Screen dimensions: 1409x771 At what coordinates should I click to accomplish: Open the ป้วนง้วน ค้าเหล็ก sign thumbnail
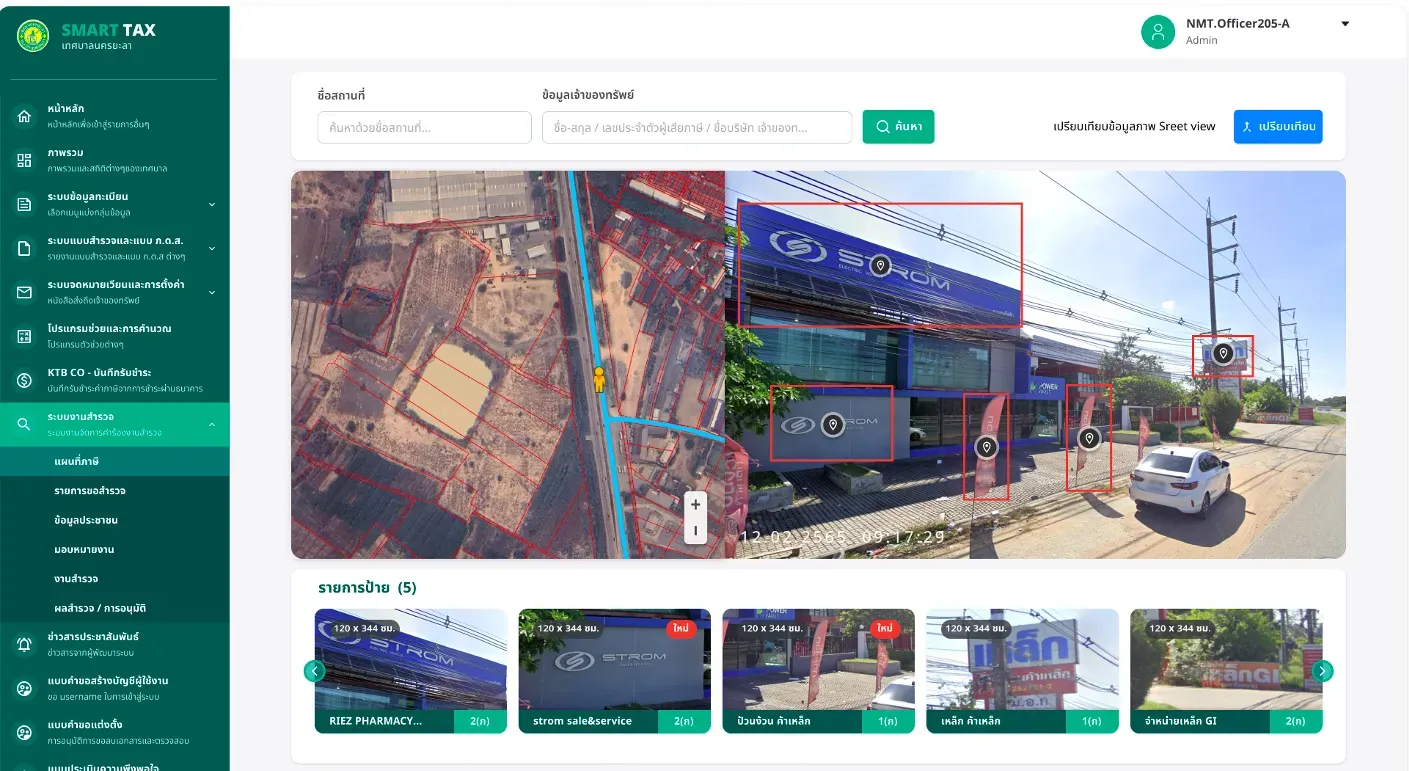point(819,671)
